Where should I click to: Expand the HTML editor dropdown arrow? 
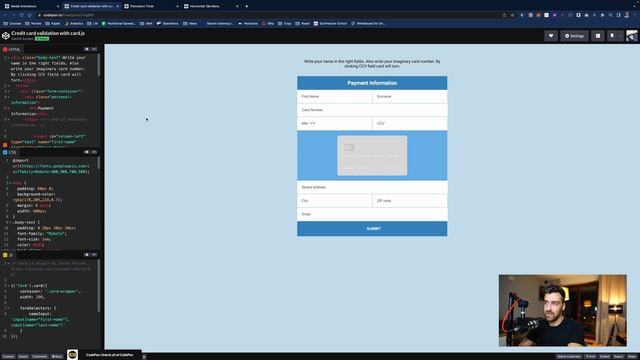tap(94, 49)
